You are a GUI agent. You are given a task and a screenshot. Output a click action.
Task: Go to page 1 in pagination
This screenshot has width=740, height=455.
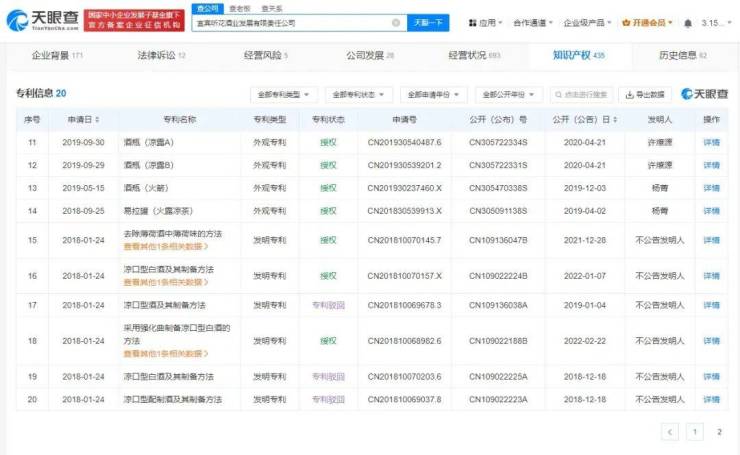[694, 432]
